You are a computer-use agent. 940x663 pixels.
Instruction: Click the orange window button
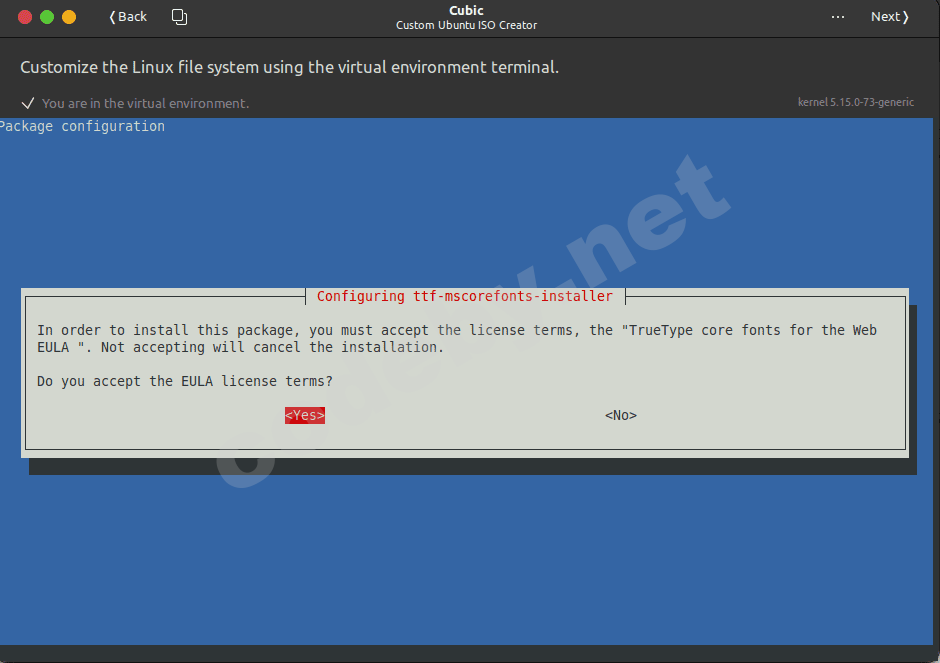click(x=69, y=17)
